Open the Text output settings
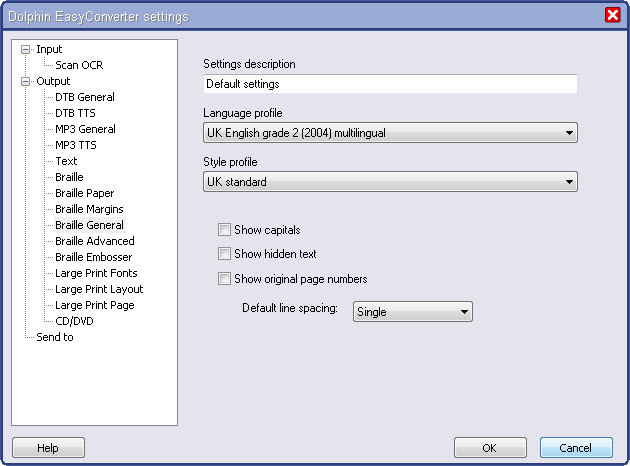This screenshot has width=630, height=466. (x=66, y=161)
